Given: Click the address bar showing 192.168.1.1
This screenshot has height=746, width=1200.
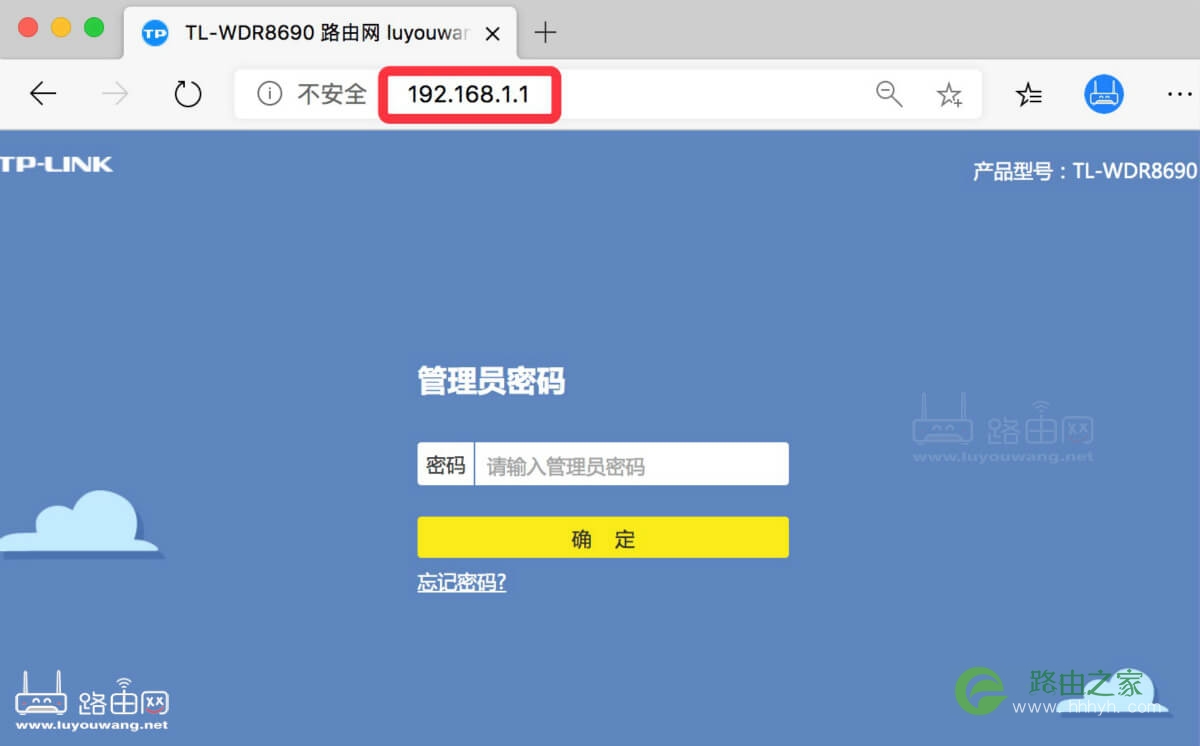Looking at the screenshot, I should [x=469, y=94].
